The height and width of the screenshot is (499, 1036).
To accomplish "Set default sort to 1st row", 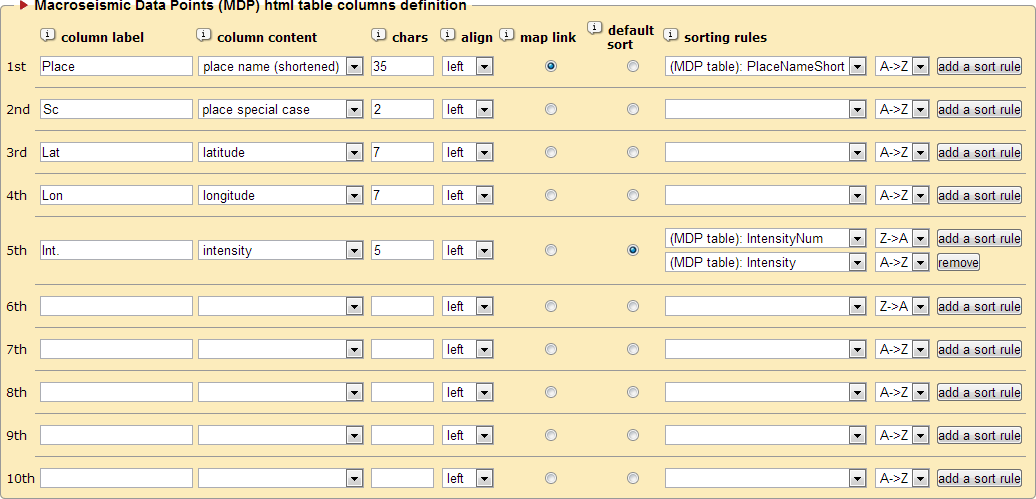I will coord(633,66).
